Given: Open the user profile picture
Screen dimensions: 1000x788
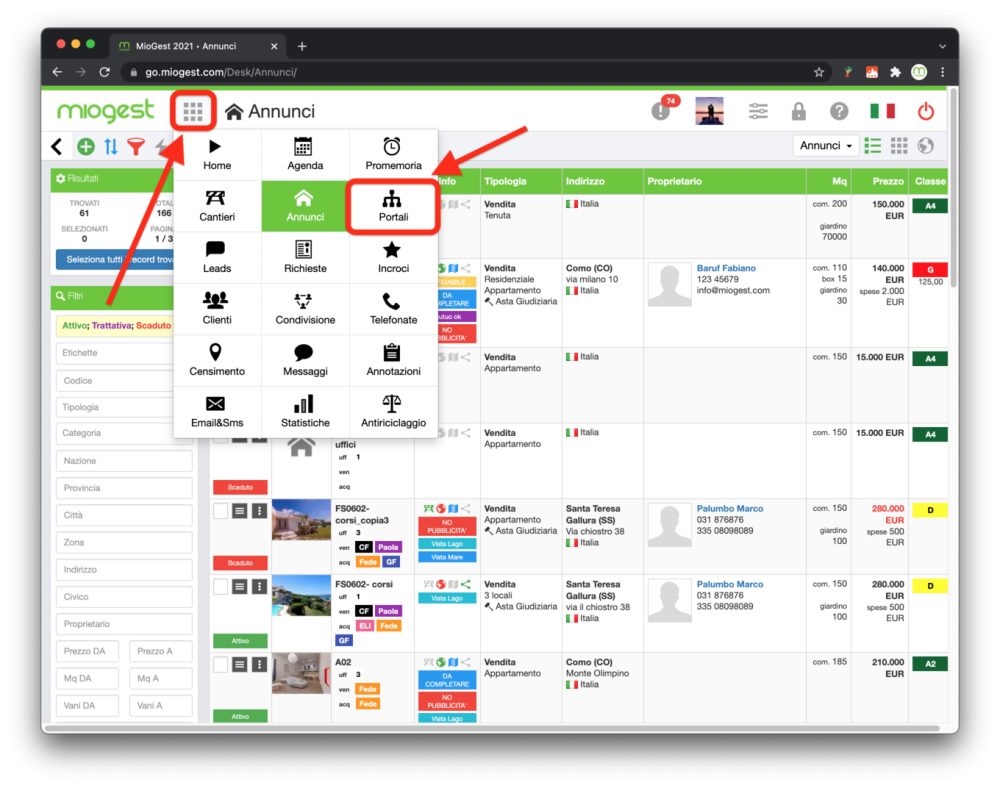Looking at the screenshot, I should [x=709, y=111].
